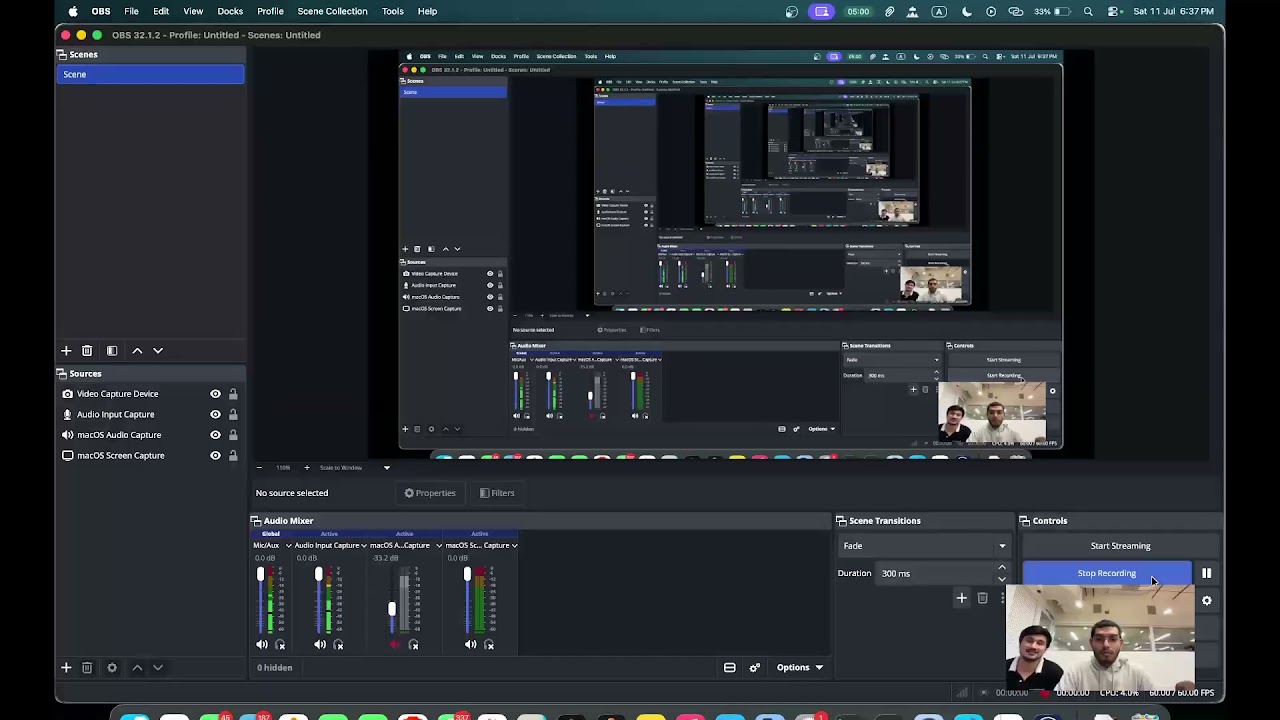Lock macOS Audio Capture source
Screen dimensions: 1280x720
coord(233,435)
